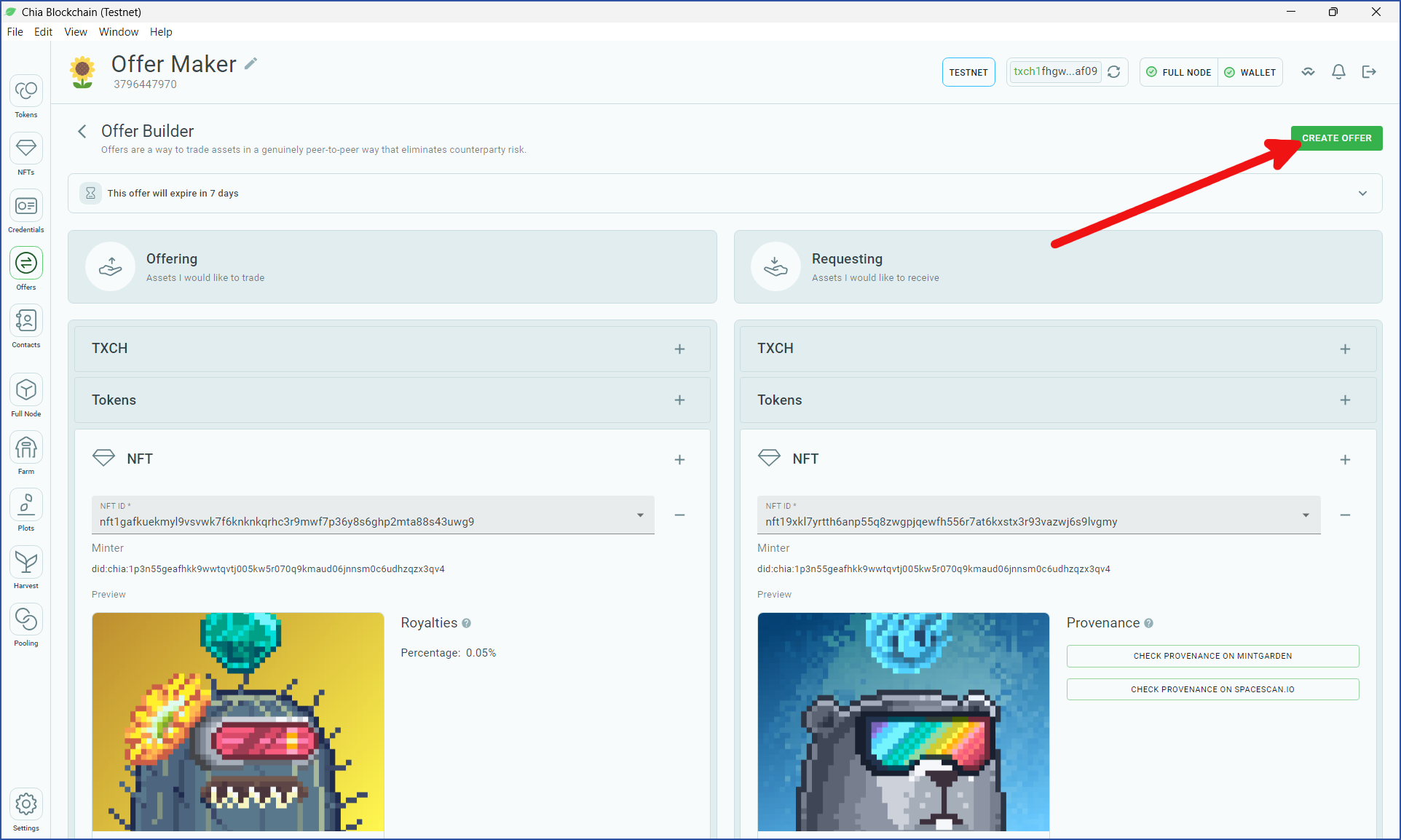1401x840 pixels.
Task: Click the Full Node status button
Action: pos(1179,73)
